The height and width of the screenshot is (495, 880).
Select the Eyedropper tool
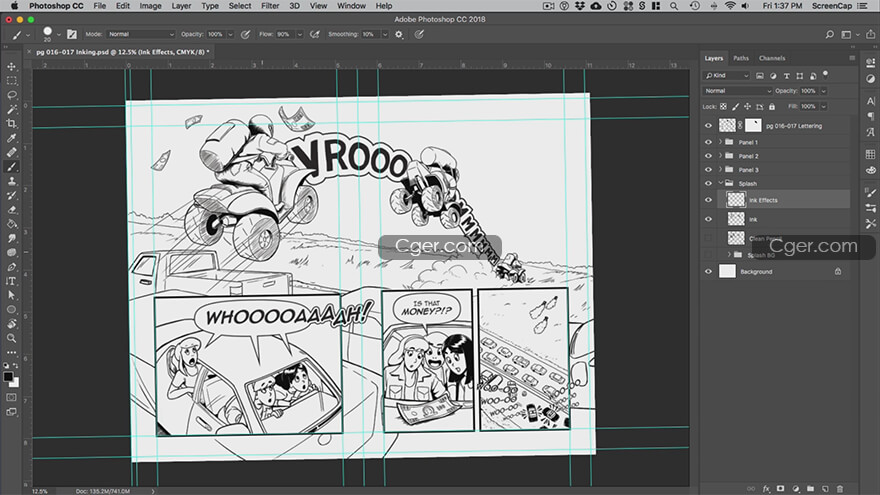coord(11,138)
